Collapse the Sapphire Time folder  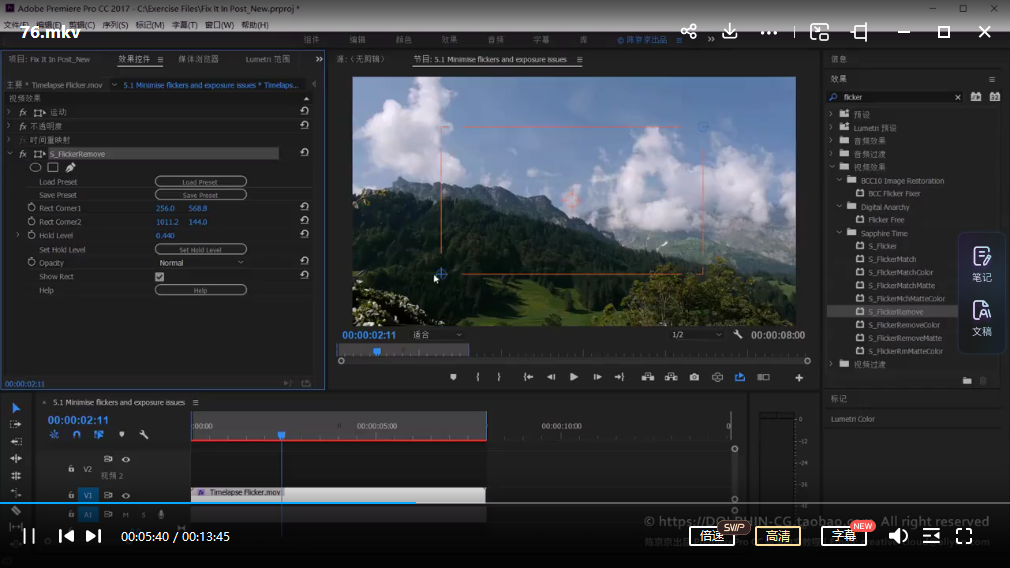839,232
